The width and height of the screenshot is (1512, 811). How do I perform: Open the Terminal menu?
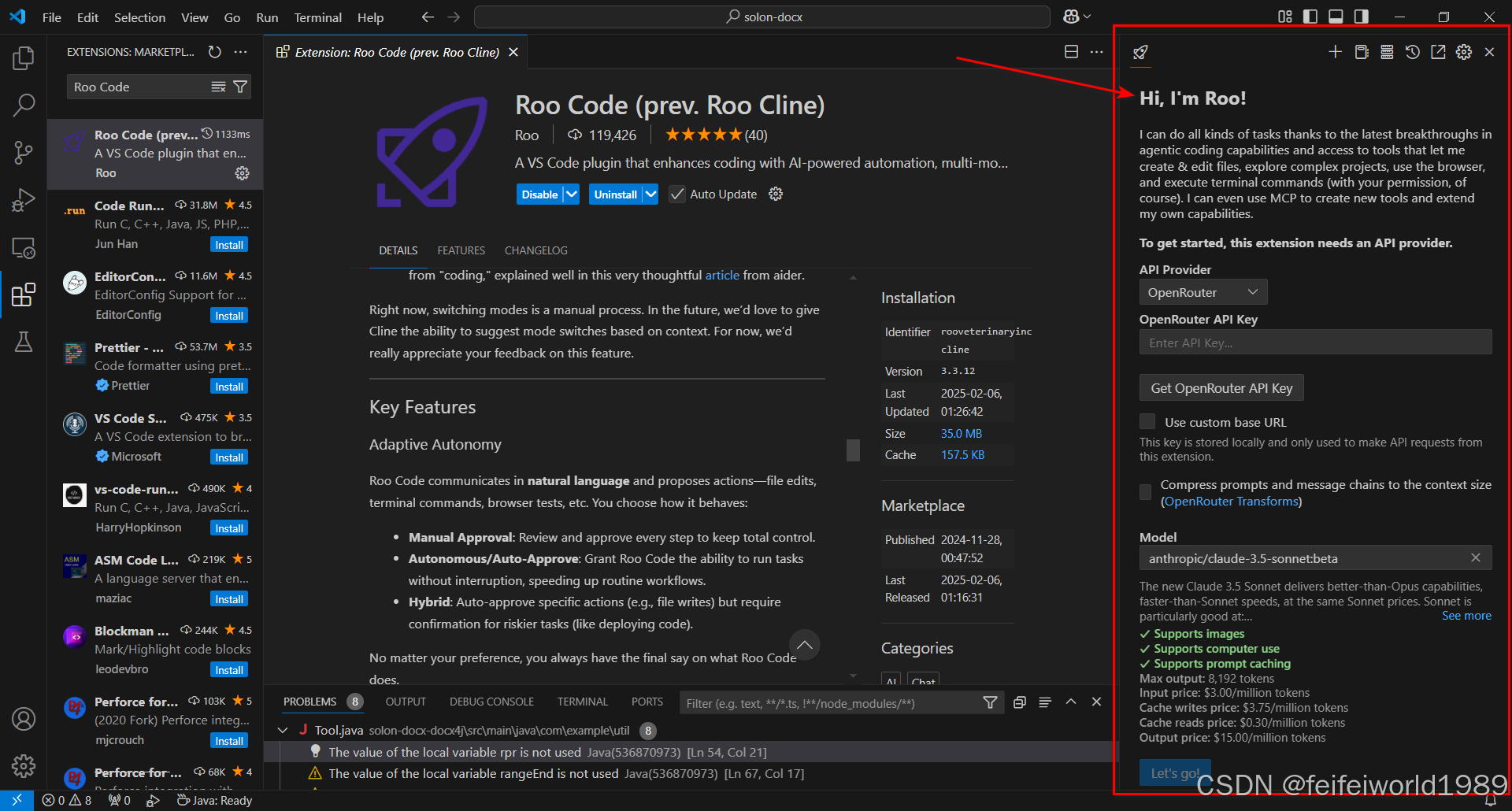(317, 17)
